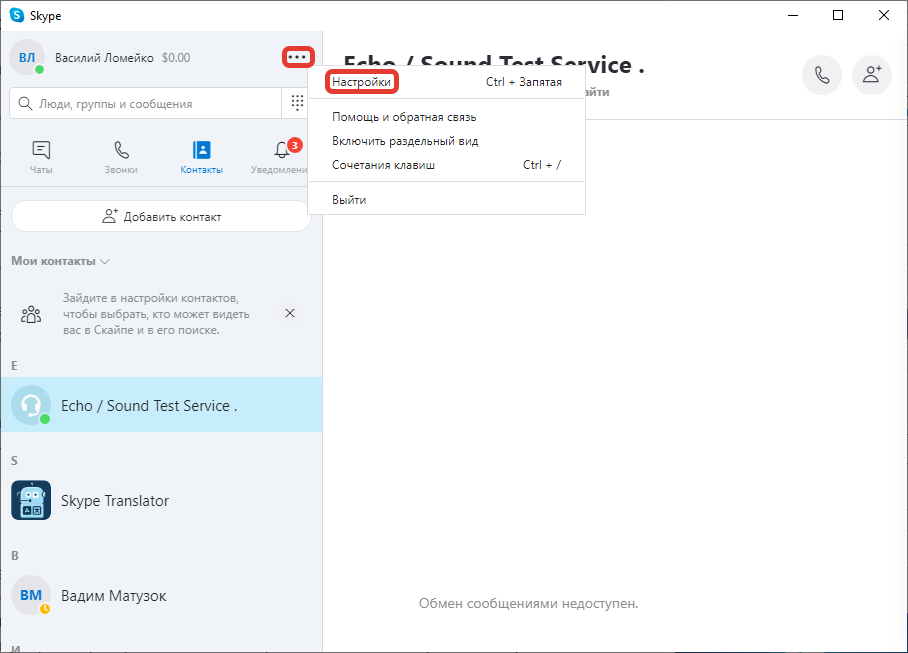Open the dial pad icon
Viewport: 908px width, 653px height.
297,103
